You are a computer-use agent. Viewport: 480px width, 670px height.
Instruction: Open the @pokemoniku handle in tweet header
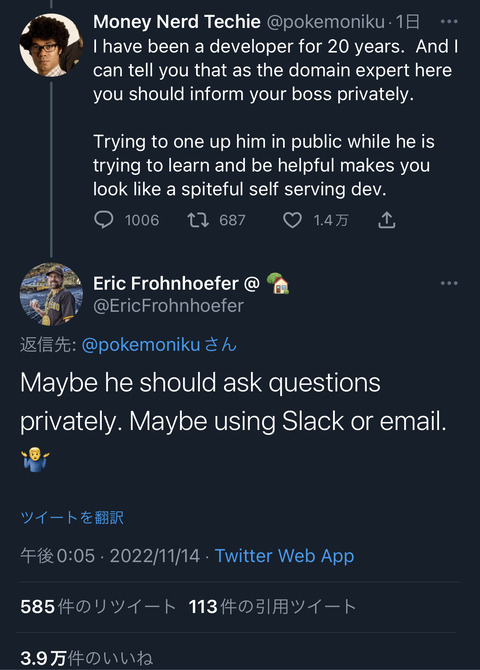point(326,22)
